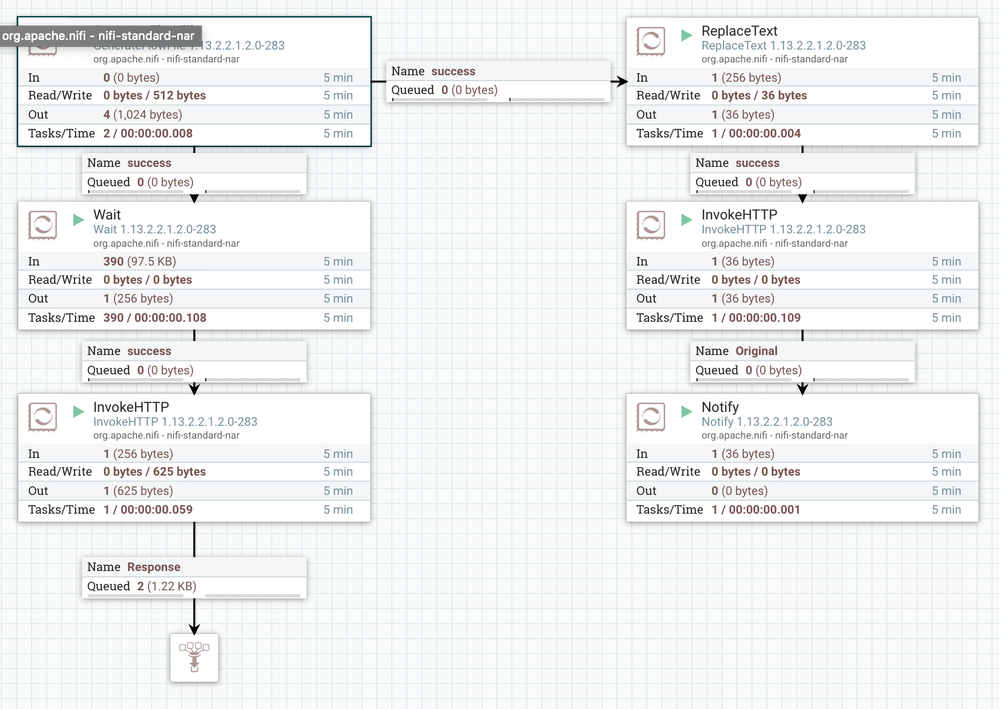
Task: Click the Notify processor green running indicator
Action: (687, 412)
